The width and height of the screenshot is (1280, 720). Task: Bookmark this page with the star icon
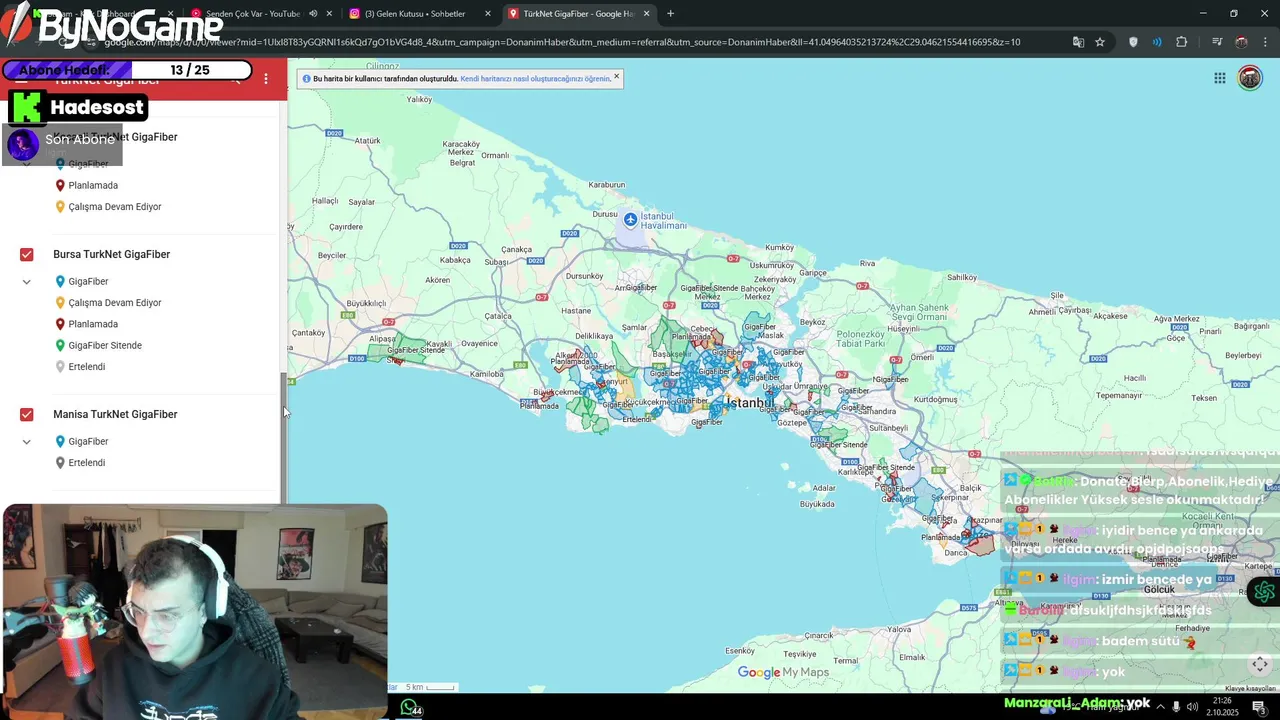[1100, 42]
